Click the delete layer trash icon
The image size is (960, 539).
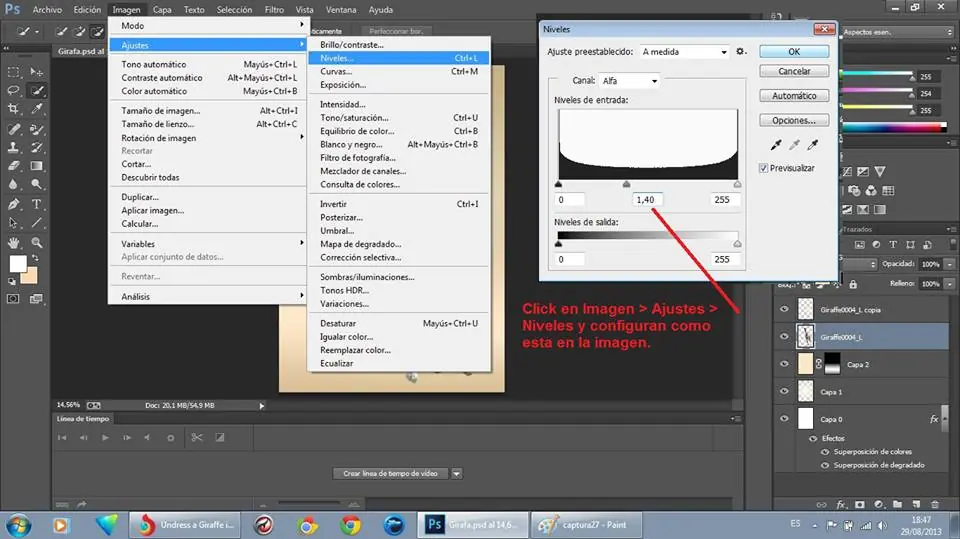click(x=935, y=504)
